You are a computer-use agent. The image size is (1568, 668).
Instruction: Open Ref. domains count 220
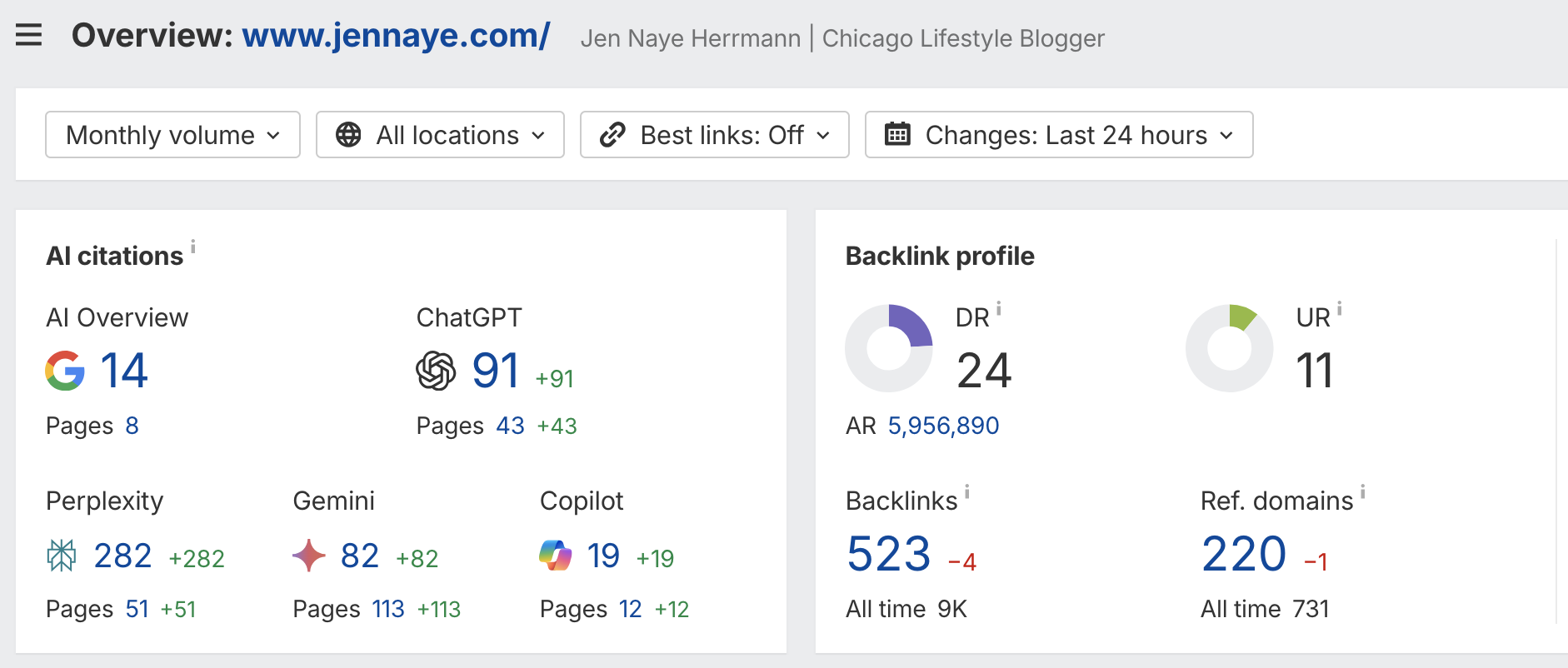click(1244, 554)
